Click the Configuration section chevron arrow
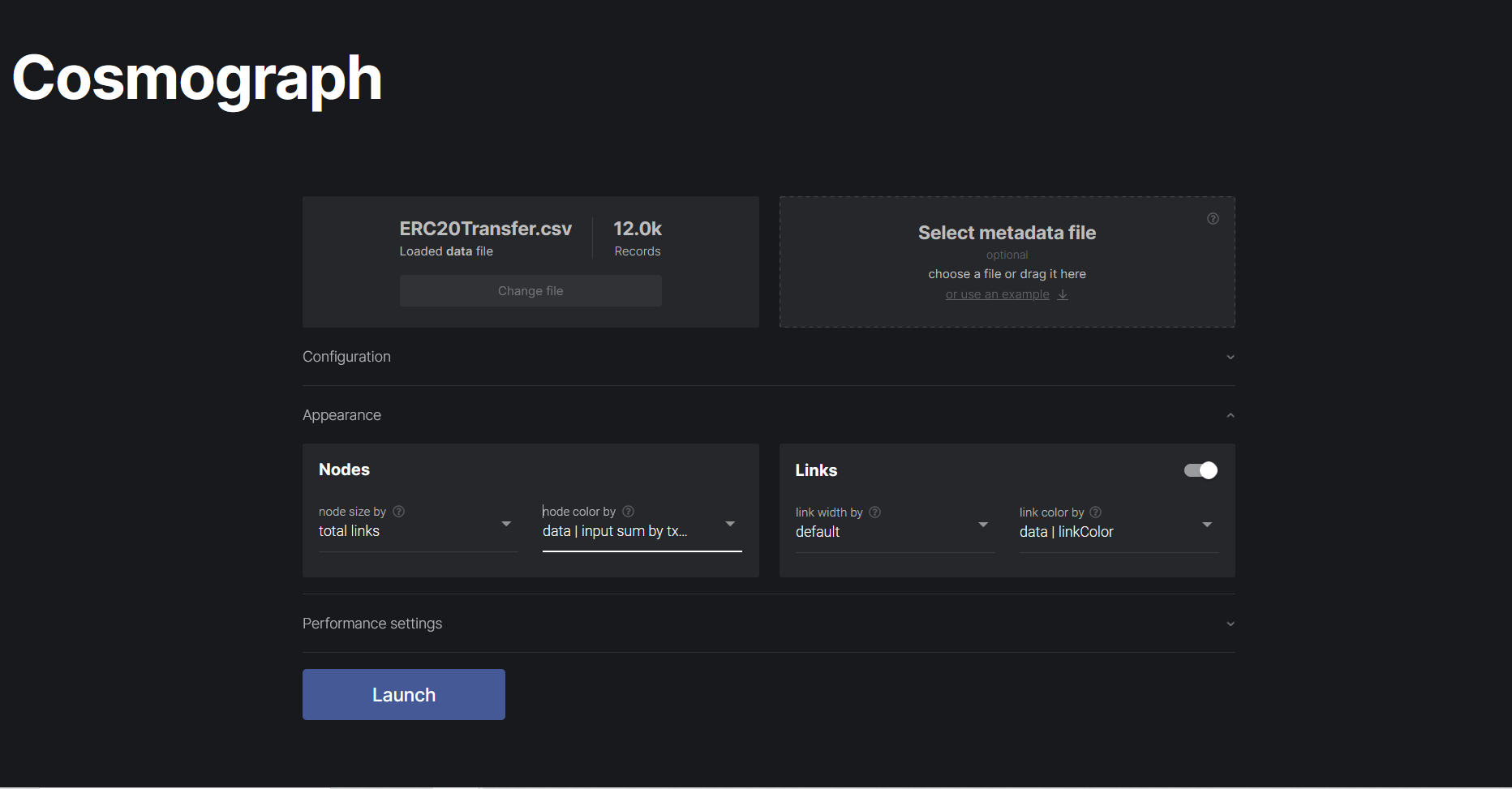 point(1230,358)
